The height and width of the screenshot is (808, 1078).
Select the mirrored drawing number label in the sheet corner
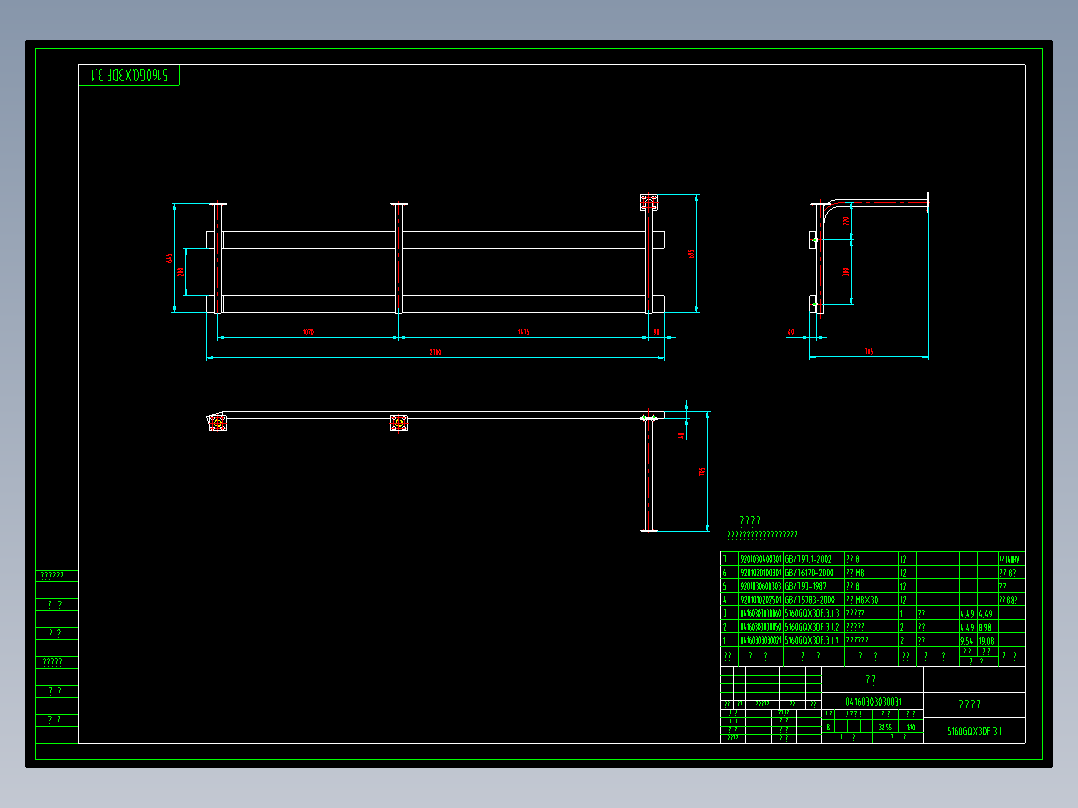[129, 75]
